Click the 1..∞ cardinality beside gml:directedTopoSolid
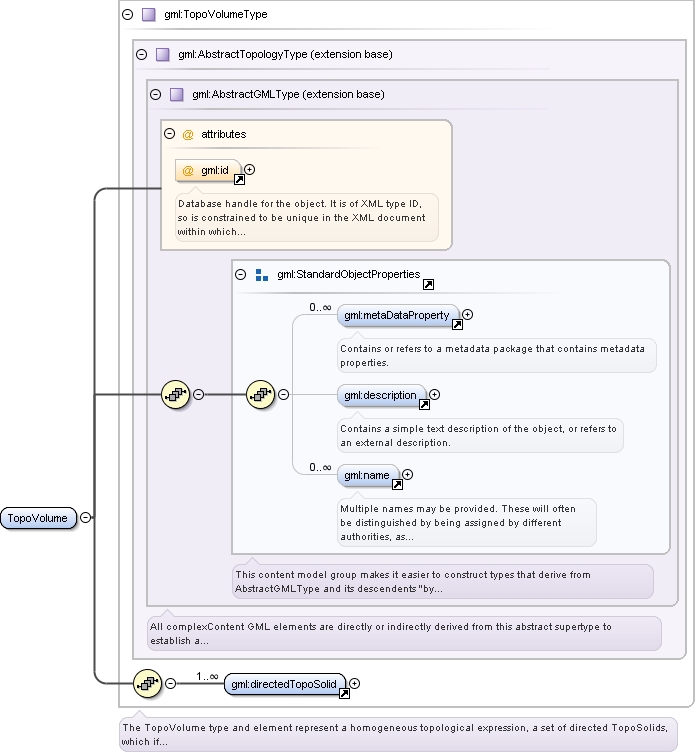The image size is (696, 755). [x=207, y=676]
